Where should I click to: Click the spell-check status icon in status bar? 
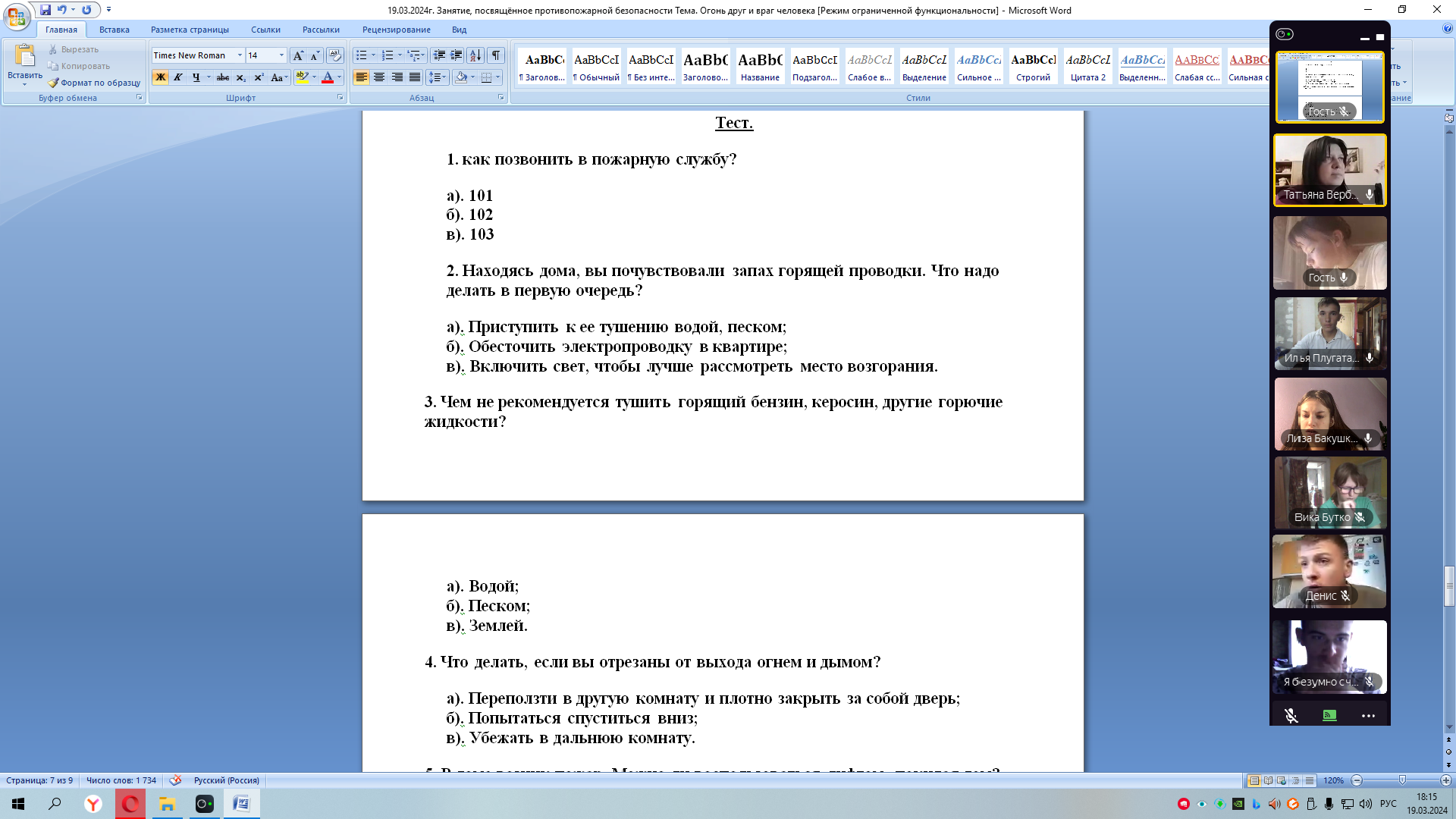click(x=175, y=780)
